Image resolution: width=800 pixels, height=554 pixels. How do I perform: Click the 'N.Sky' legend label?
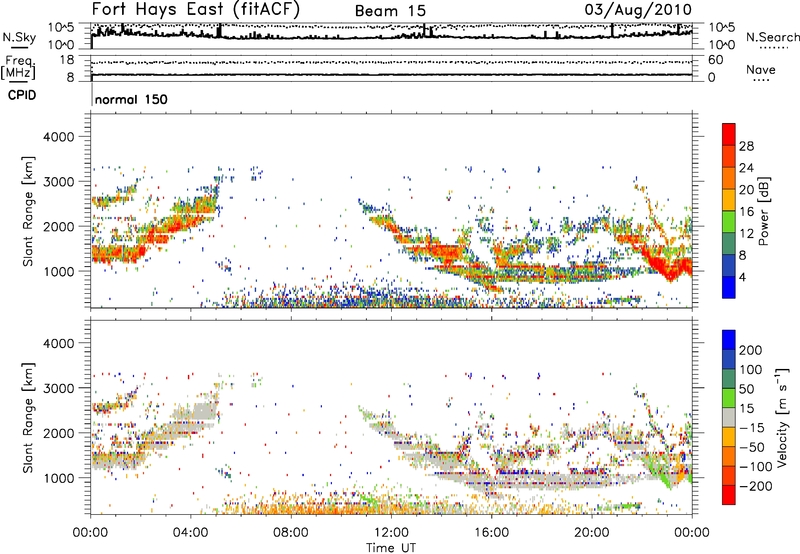point(19,37)
